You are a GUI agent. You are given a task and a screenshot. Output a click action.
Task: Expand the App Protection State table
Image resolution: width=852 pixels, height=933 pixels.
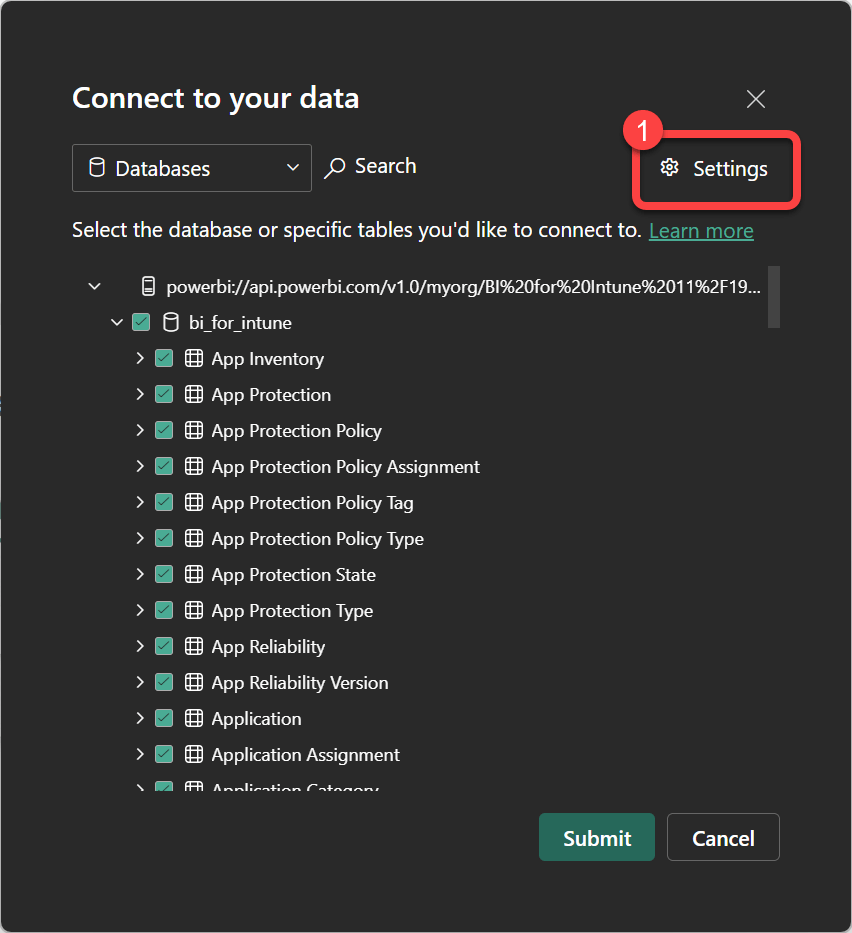[x=140, y=574]
